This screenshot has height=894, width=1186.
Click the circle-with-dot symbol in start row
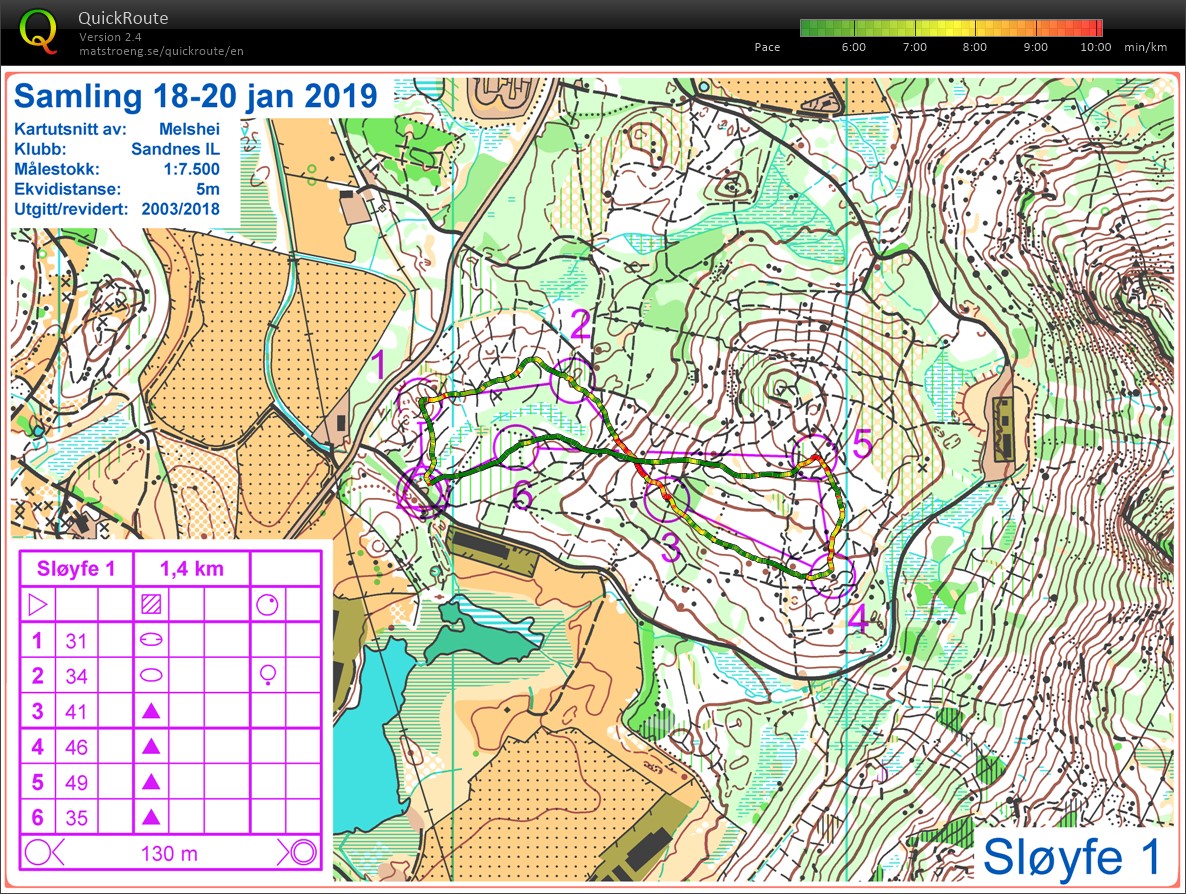(267, 604)
